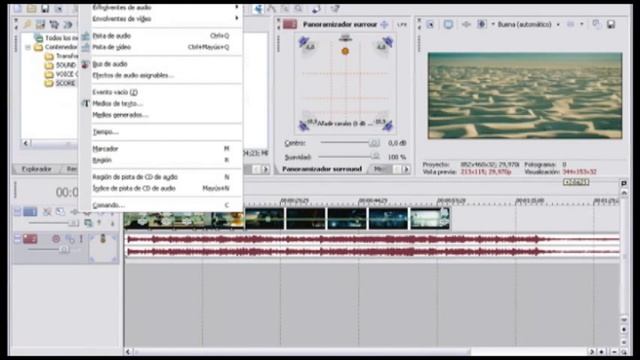This screenshot has width=640, height=360.
Task: Click the rear-right speaker icon in surround panner
Action: [x=387, y=125]
